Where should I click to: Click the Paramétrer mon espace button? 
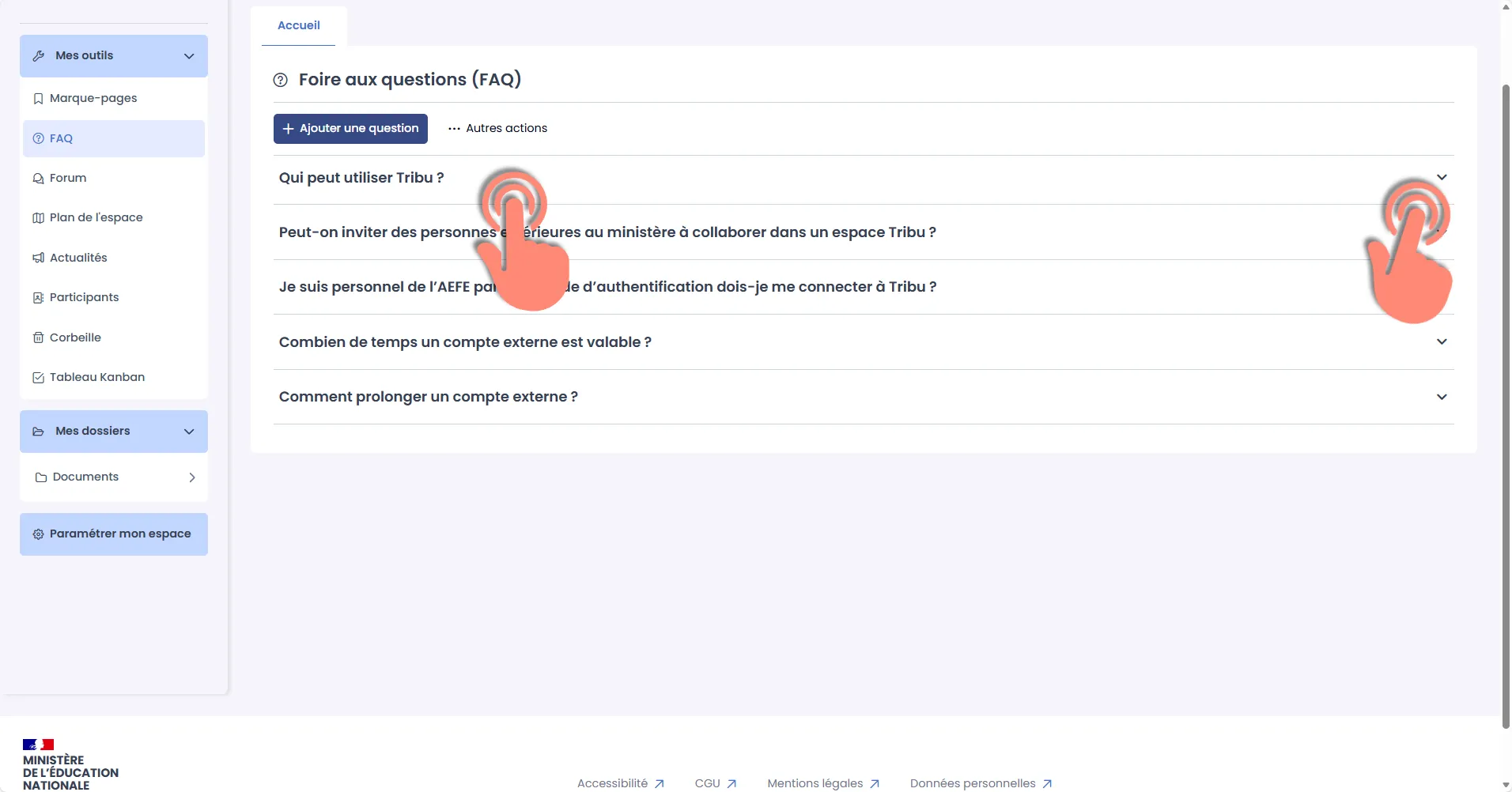(114, 534)
